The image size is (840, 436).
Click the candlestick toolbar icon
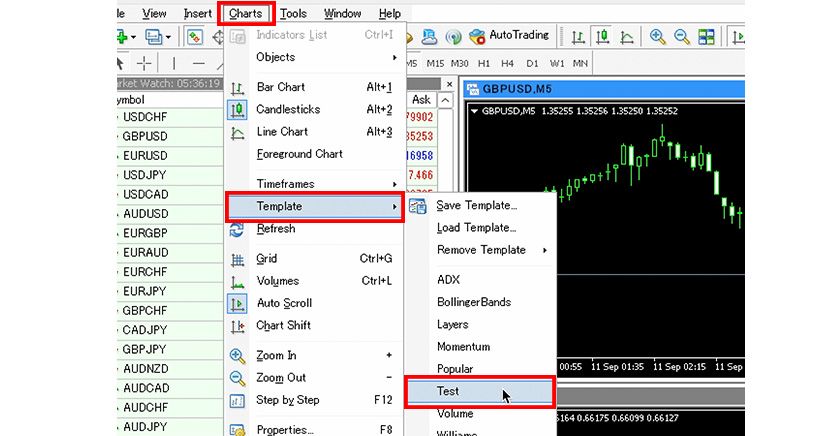point(603,36)
